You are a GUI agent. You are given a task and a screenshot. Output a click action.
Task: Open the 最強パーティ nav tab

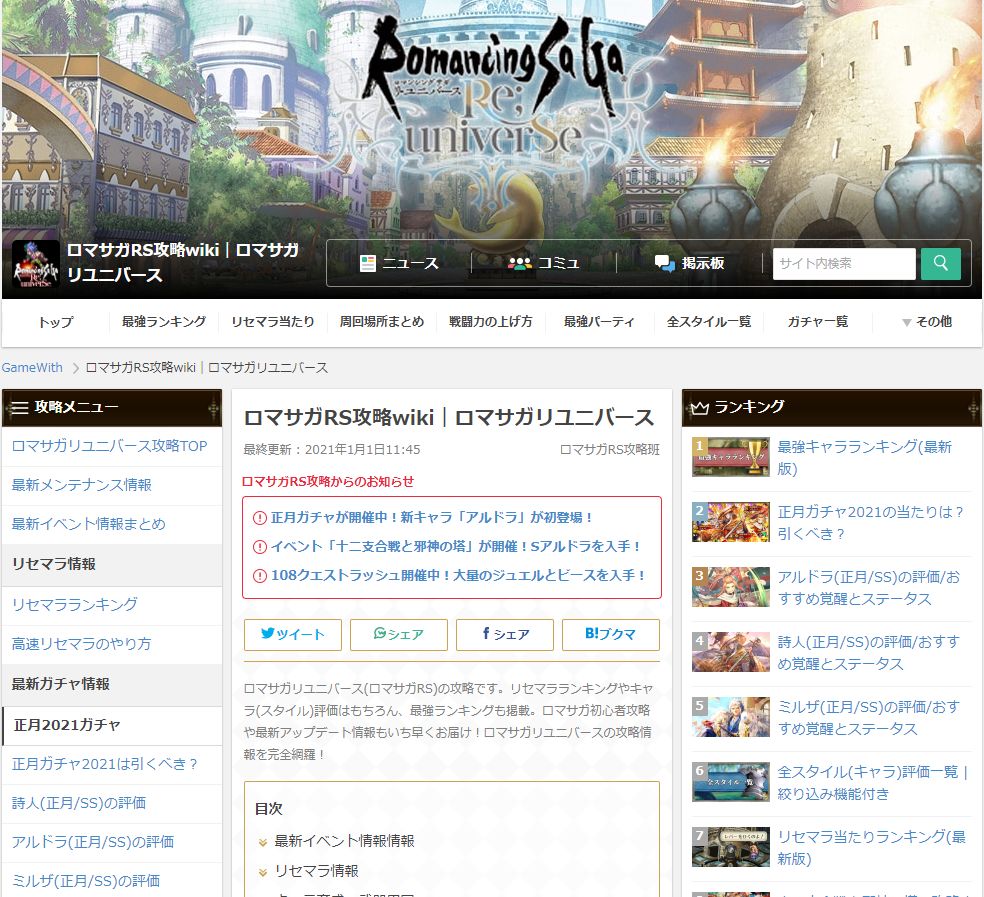coord(599,322)
